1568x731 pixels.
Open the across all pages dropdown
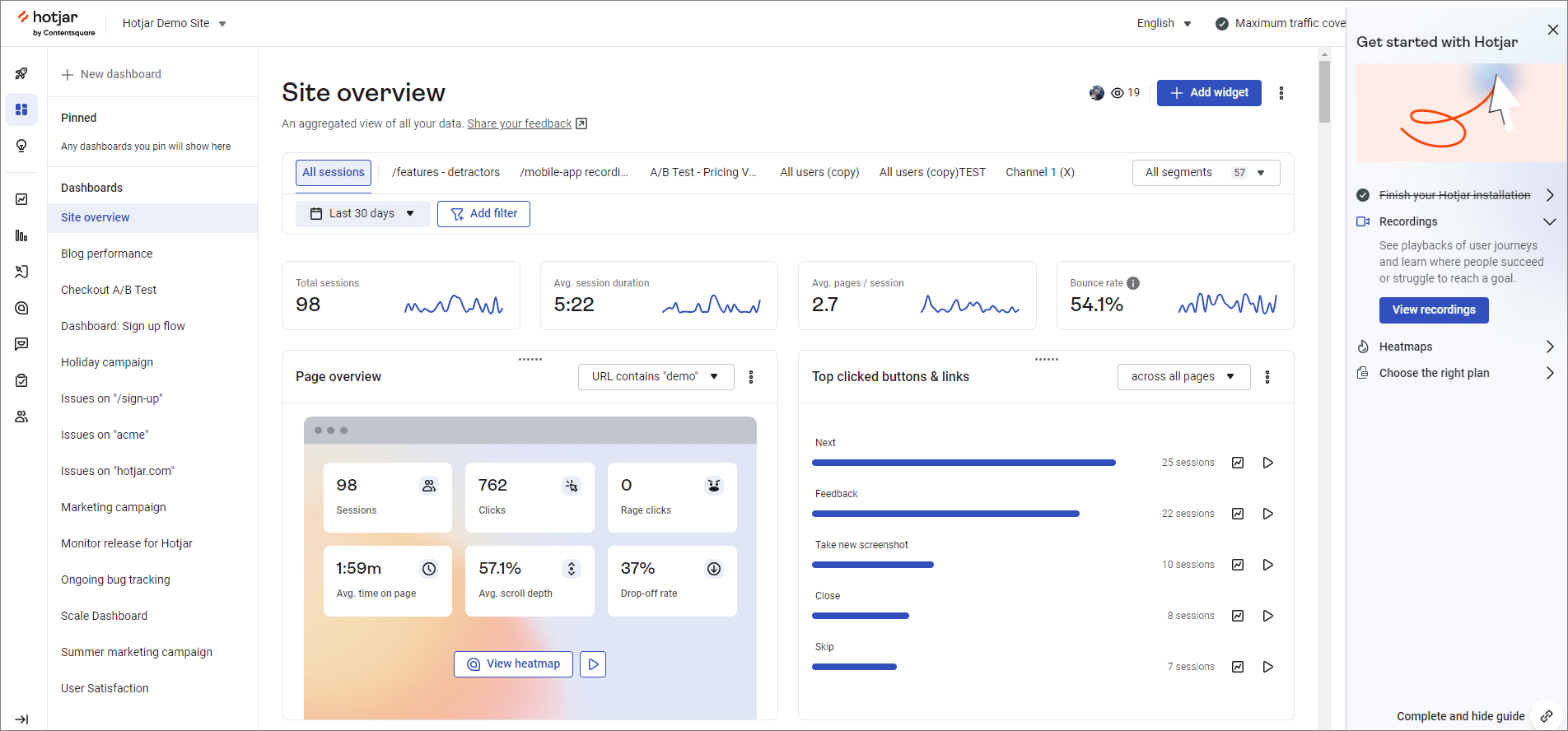point(1184,377)
